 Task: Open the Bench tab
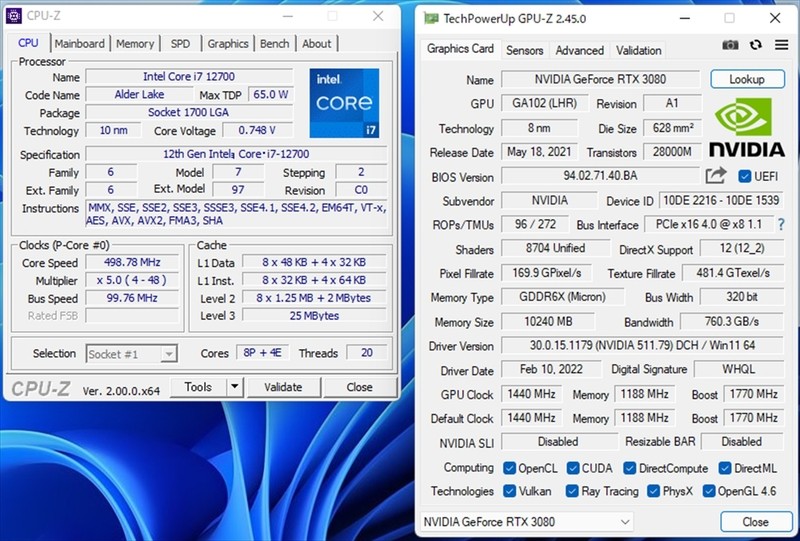pyautogui.click(x=274, y=44)
